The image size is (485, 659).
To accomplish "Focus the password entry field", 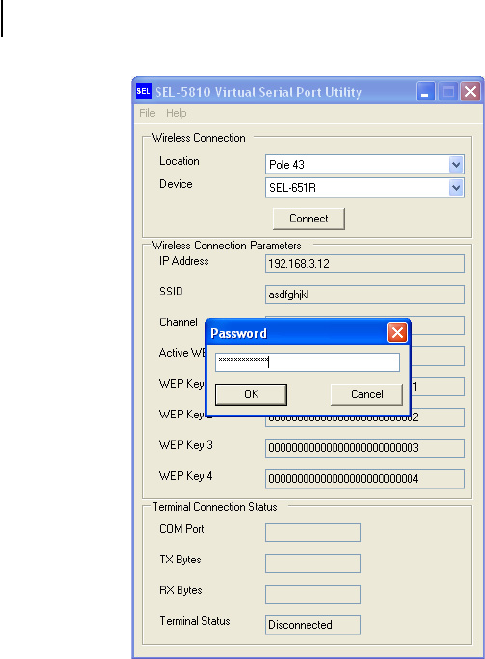I will coord(307,362).
